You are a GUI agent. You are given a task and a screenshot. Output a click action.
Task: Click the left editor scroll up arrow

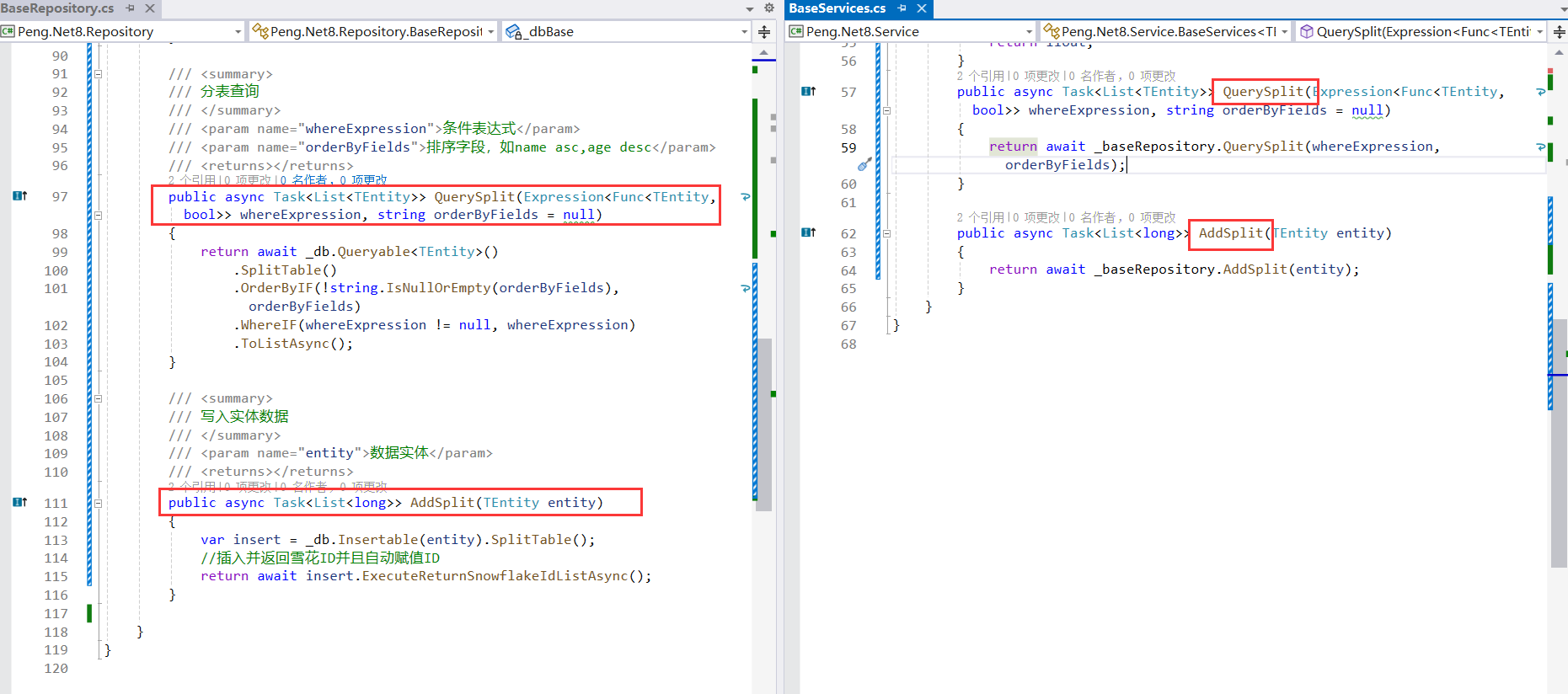764,52
